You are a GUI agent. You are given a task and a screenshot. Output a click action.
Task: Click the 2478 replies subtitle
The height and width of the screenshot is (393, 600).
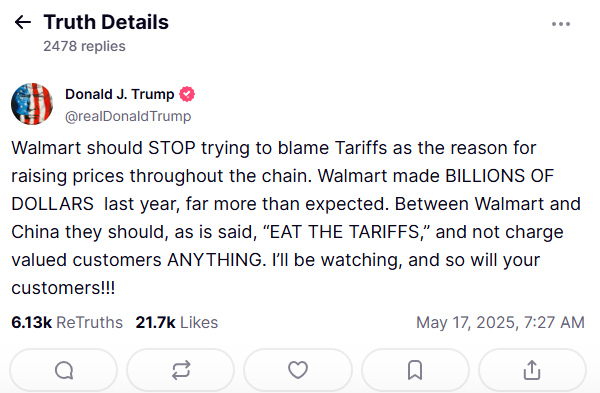tap(84, 46)
